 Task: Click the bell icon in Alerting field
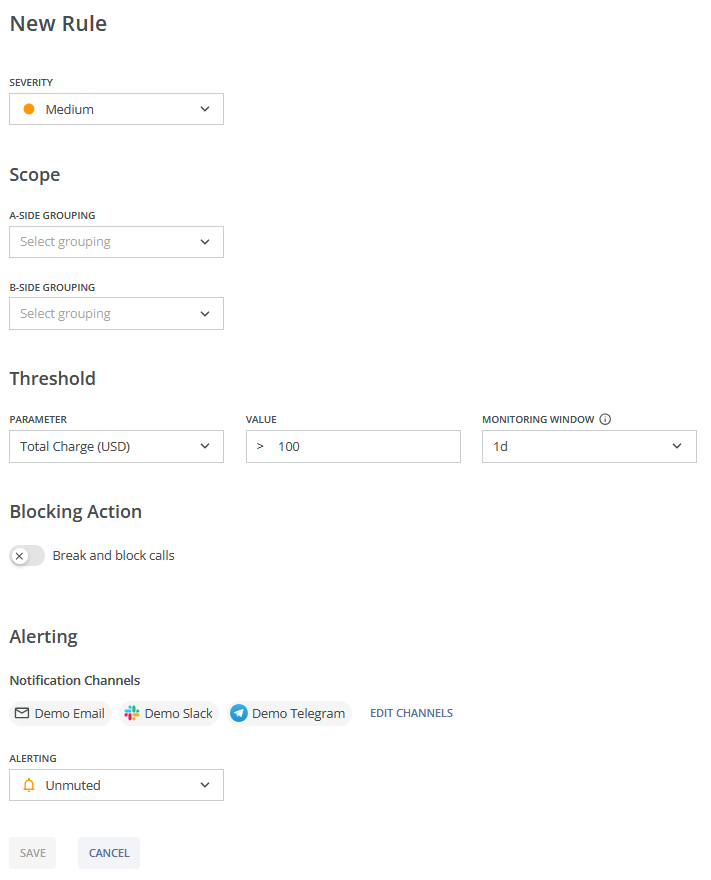pos(29,785)
